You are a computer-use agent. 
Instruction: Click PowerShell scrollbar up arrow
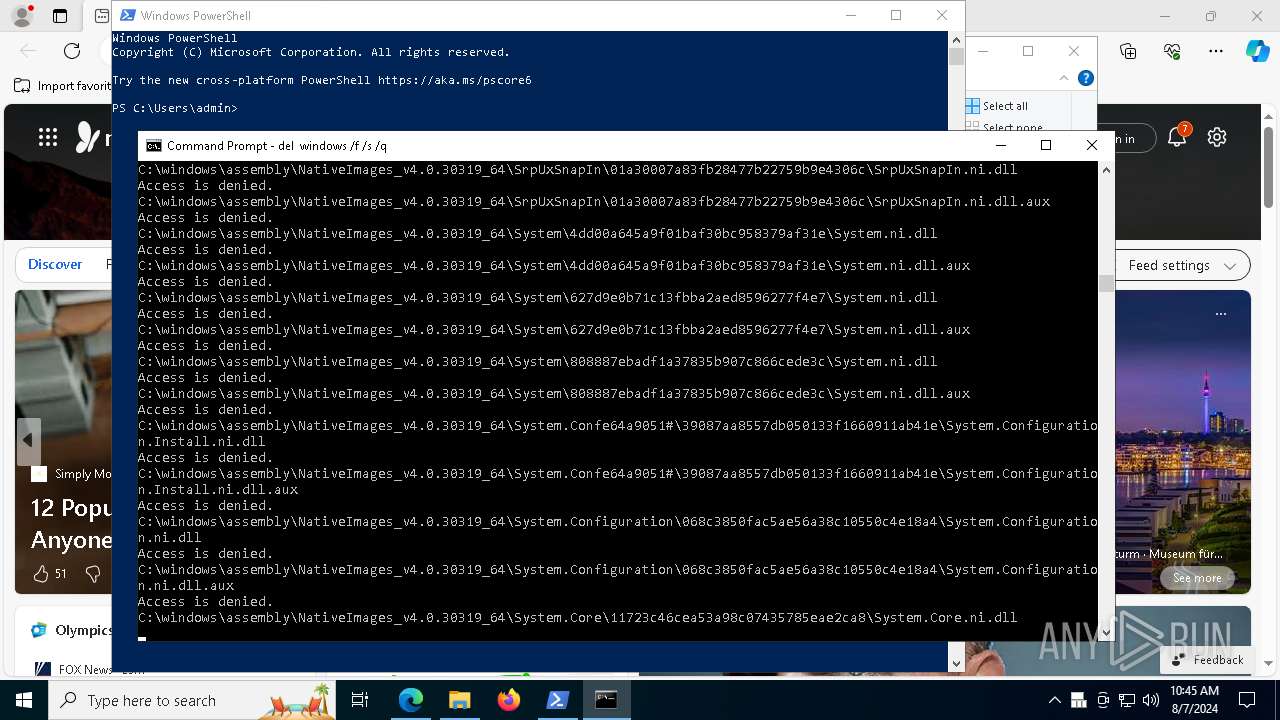pyautogui.click(x=956, y=40)
